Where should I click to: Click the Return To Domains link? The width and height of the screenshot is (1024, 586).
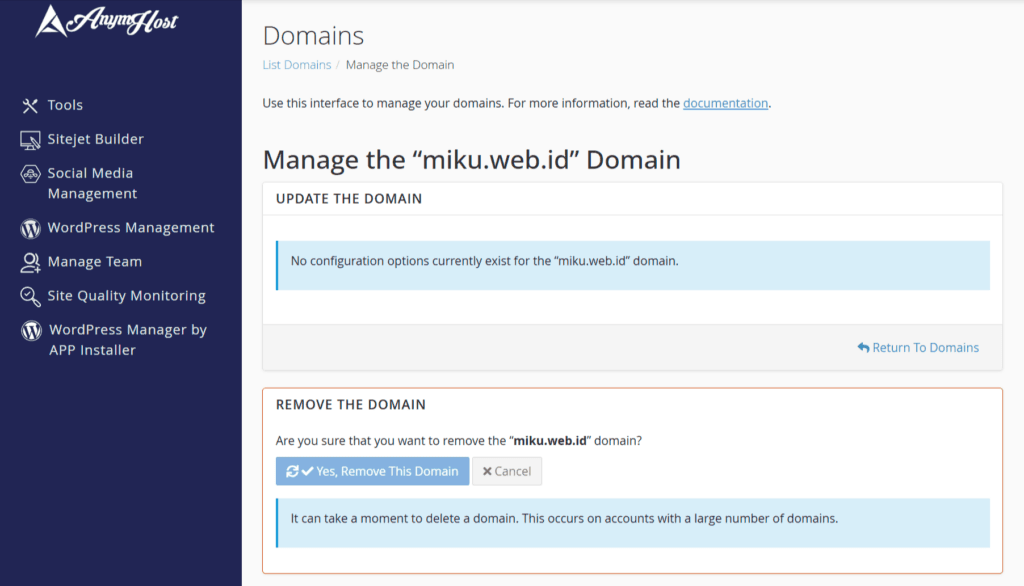pos(925,347)
